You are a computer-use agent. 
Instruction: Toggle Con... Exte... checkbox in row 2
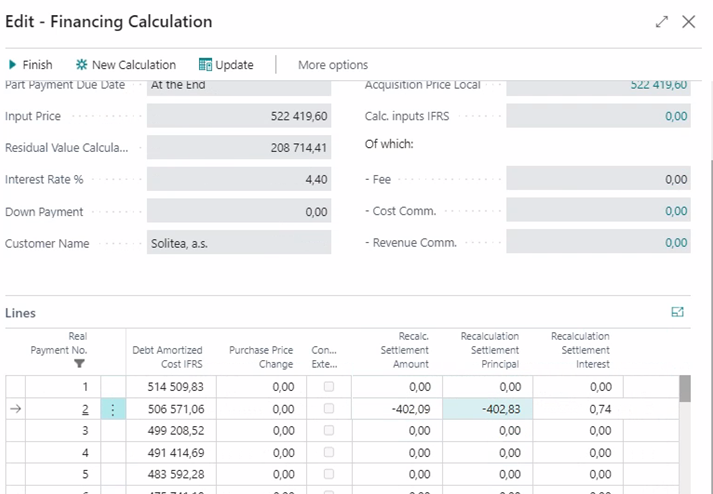click(x=330, y=409)
